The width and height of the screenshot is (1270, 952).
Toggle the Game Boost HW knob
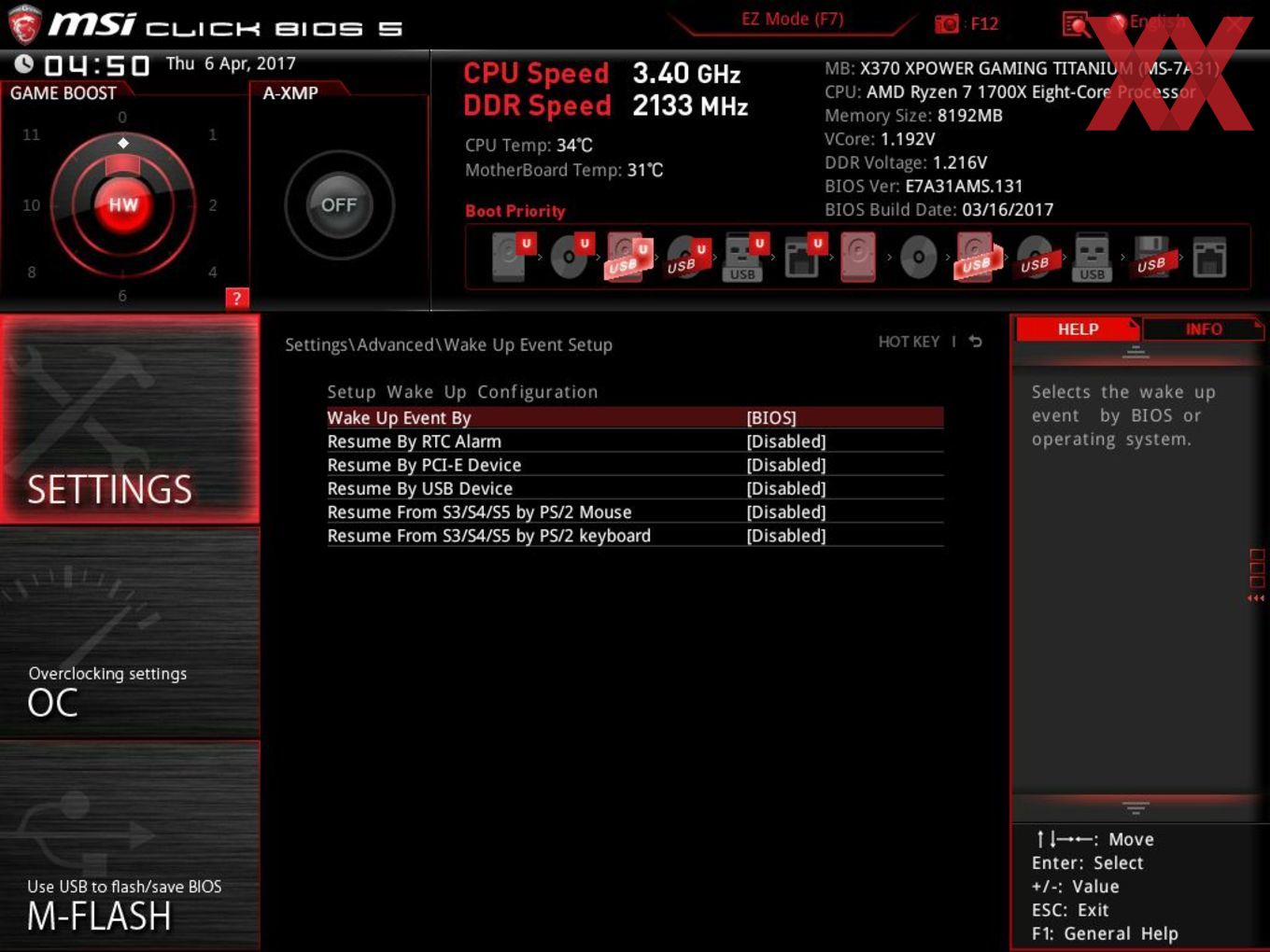(123, 205)
